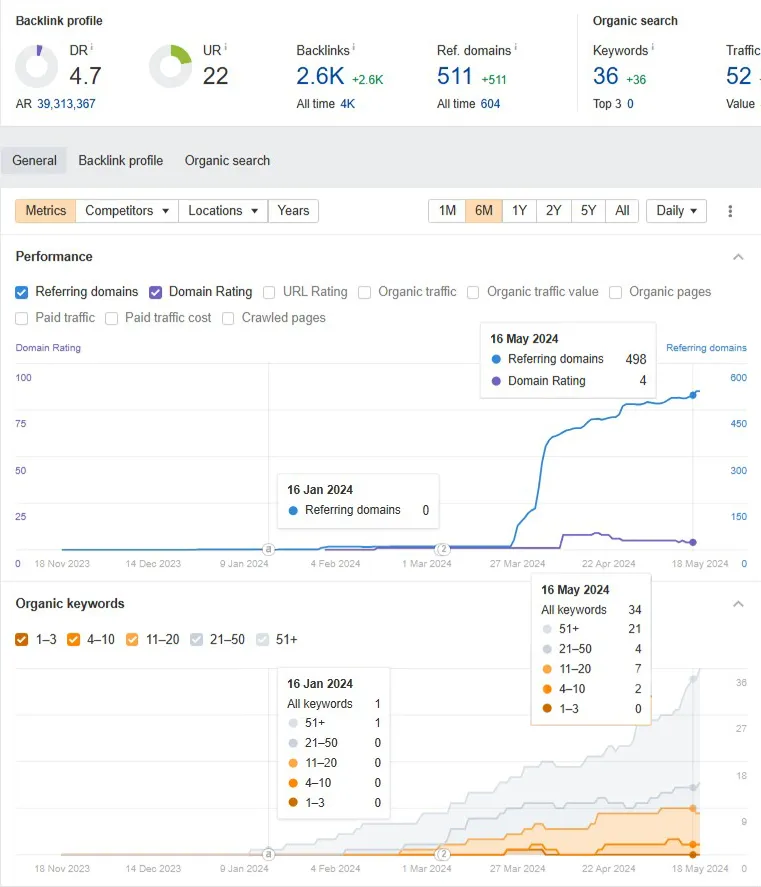761x887 pixels.
Task: Collapse the Performance section
Action: (x=738, y=257)
